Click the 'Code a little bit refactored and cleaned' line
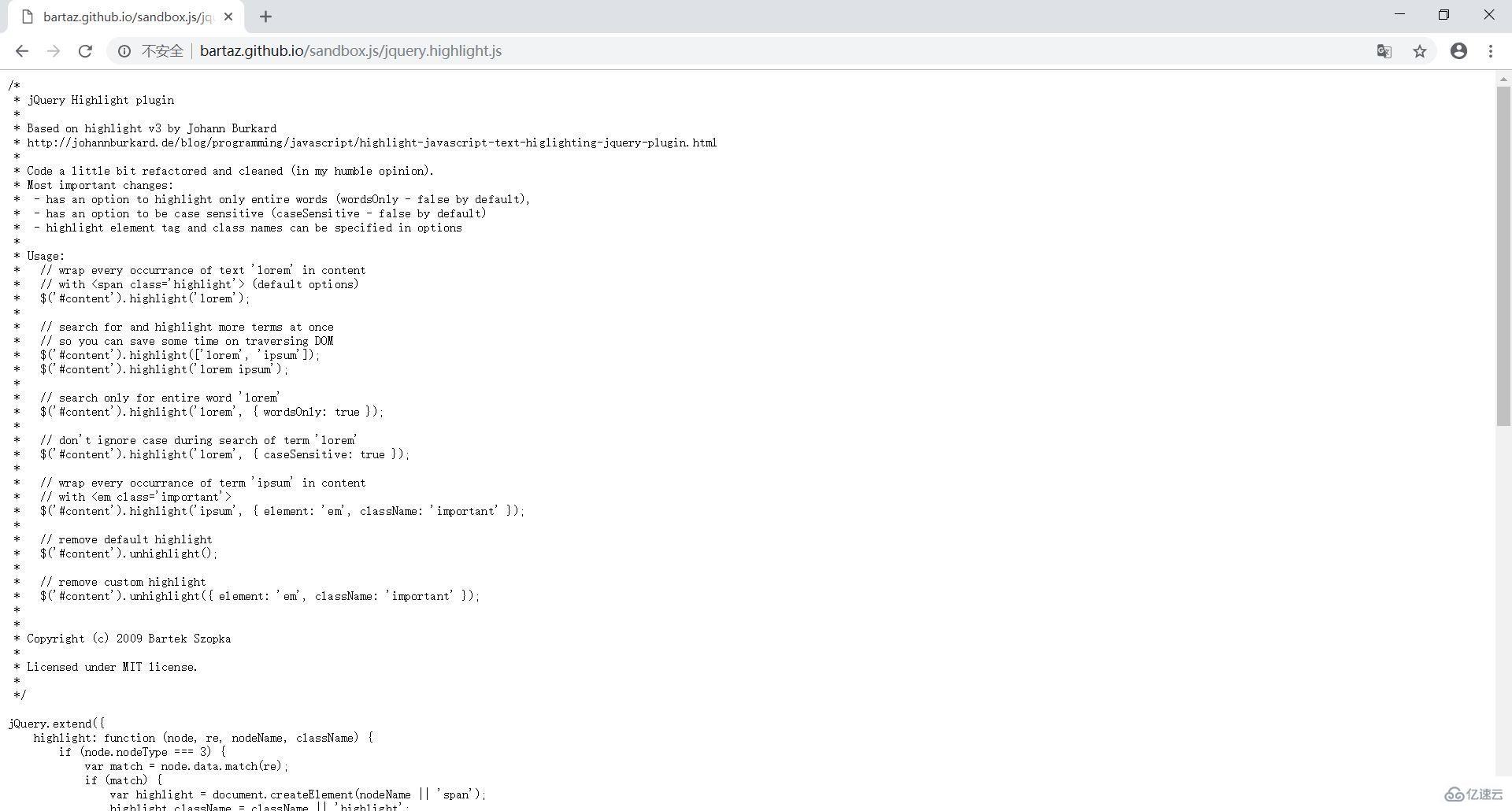Viewport: 1512px width, 811px height. click(x=231, y=171)
